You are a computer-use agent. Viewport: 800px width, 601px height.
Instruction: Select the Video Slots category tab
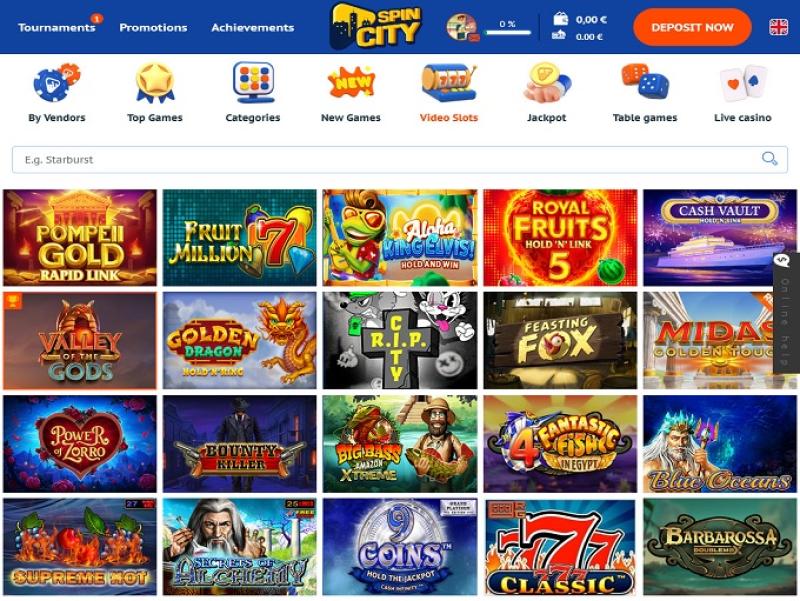tap(449, 118)
